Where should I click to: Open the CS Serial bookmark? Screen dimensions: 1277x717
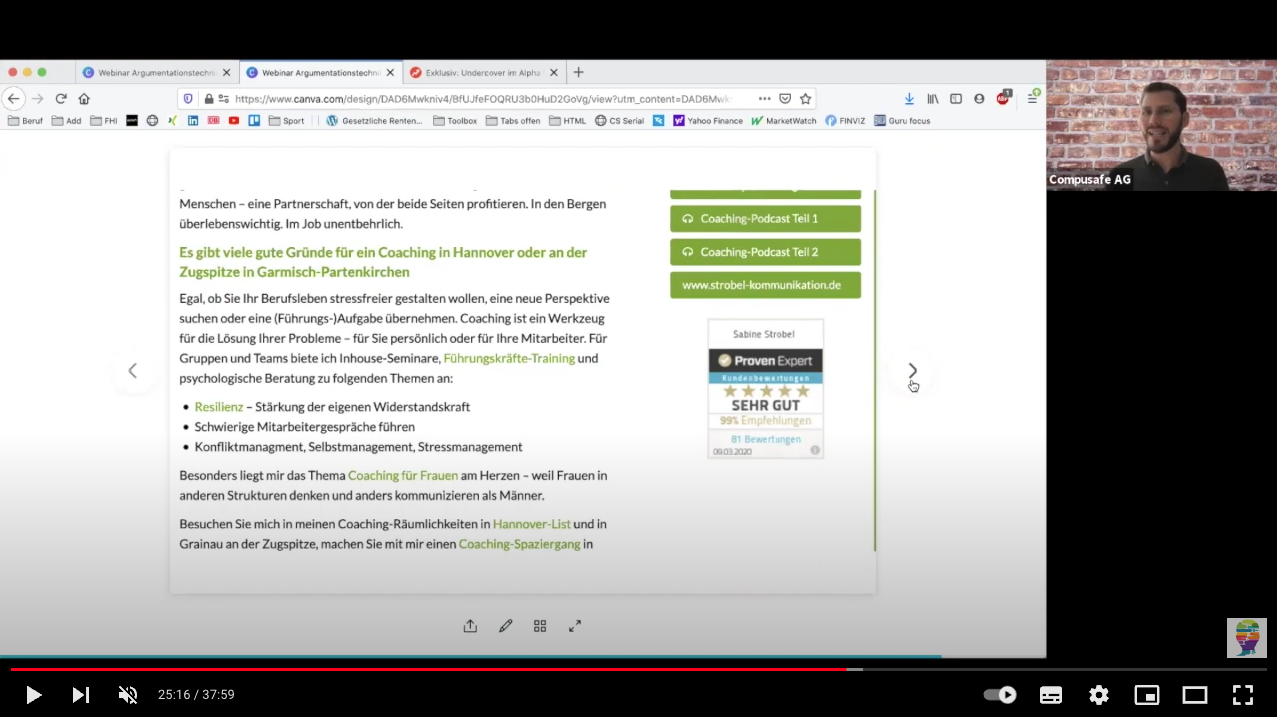tap(619, 121)
